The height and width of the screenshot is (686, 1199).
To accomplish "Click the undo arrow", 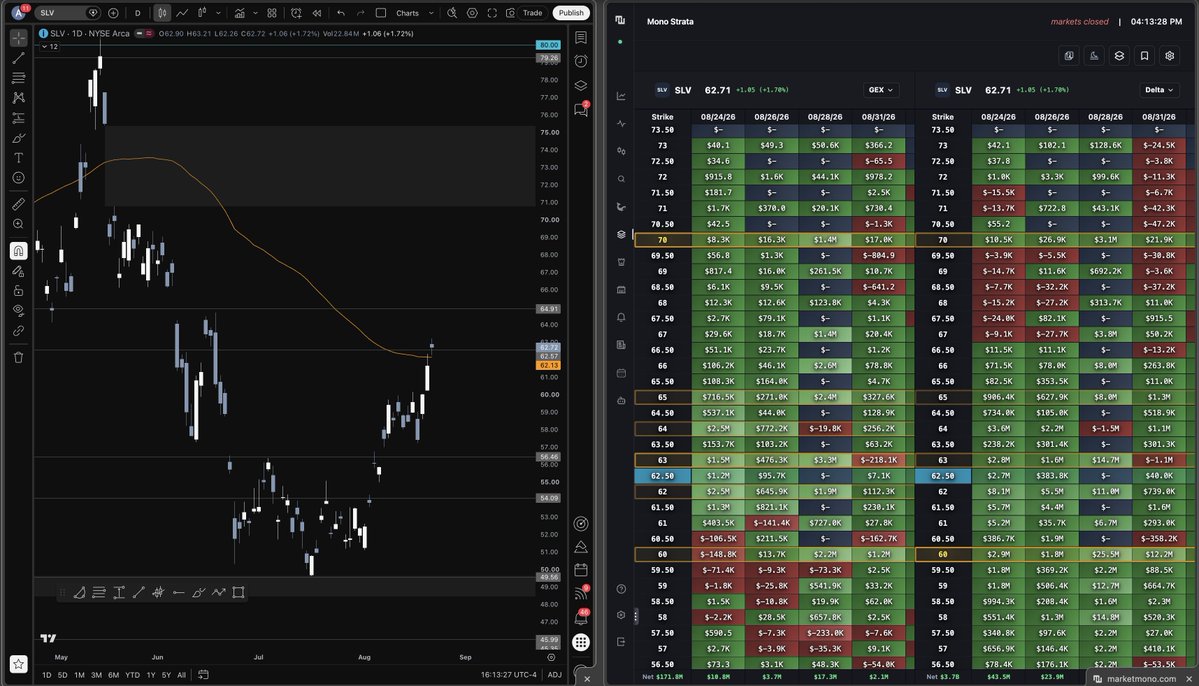I will pos(341,13).
